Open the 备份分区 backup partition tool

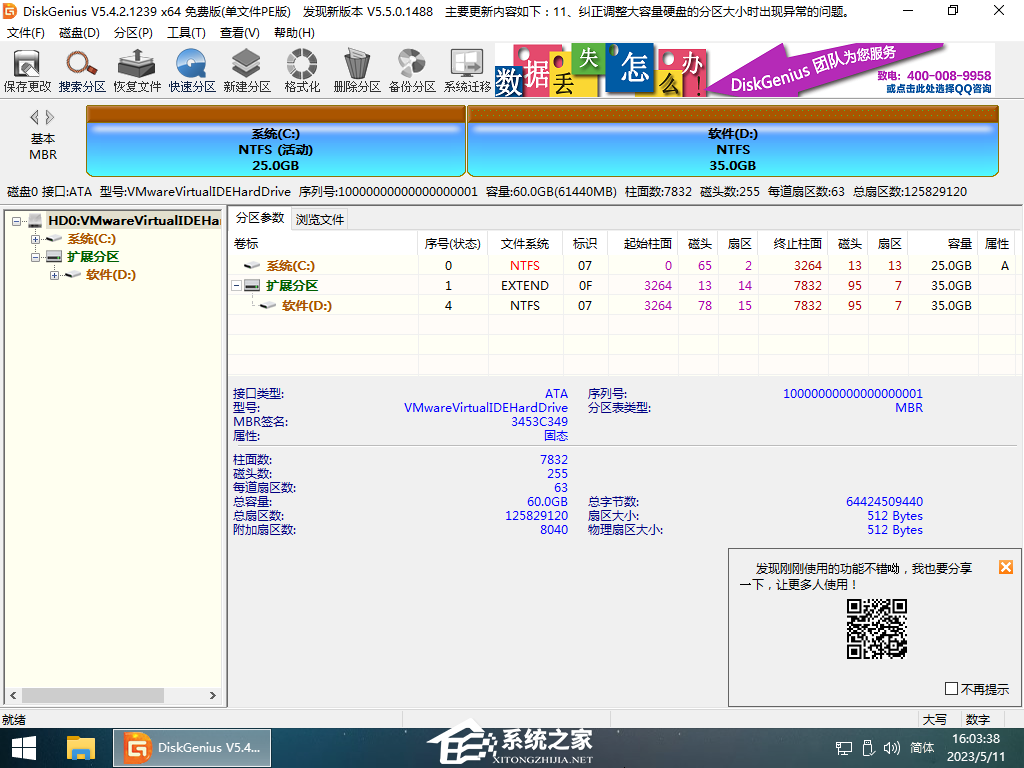coord(412,70)
